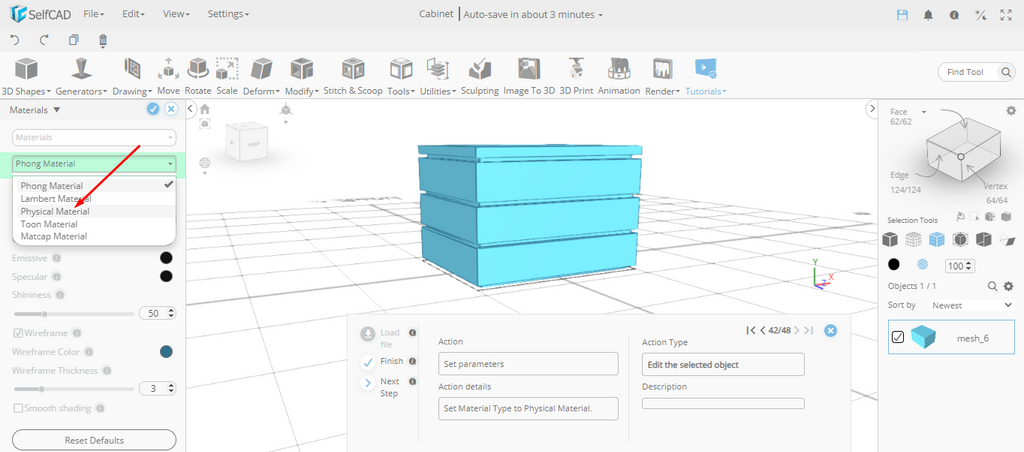
Task: Choose Physical Material from the list
Action: click(x=55, y=212)
